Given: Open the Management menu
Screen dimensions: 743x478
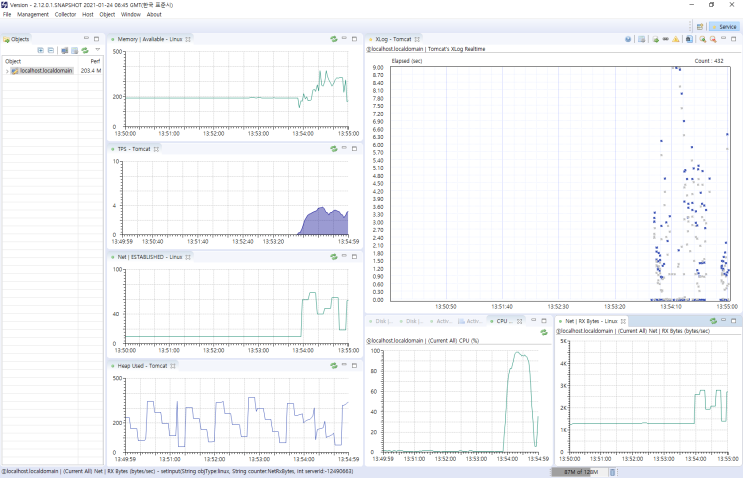Looking at the screenshot, I should pos(33,15).
